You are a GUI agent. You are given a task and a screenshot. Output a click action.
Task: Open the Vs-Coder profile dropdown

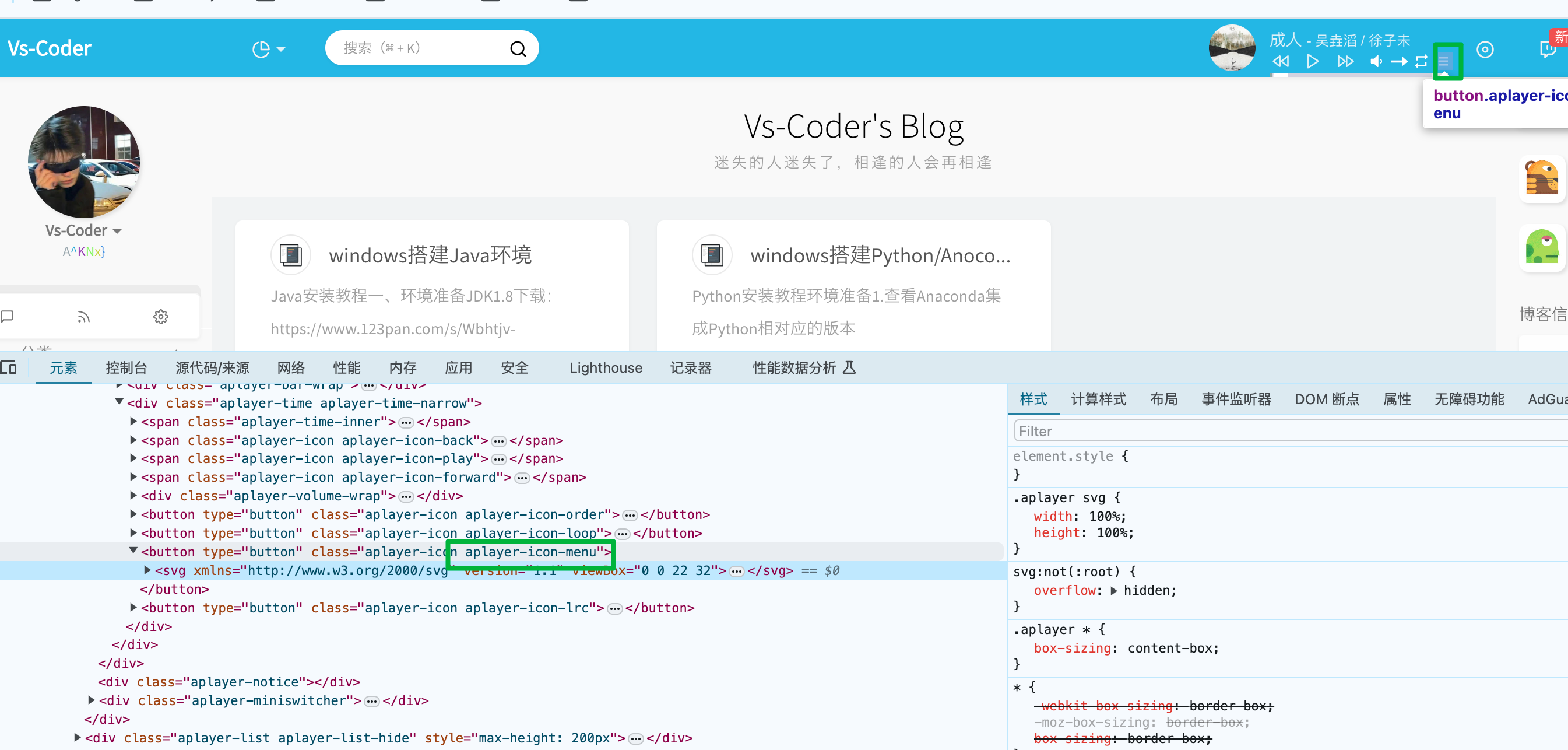click(83, 231)
